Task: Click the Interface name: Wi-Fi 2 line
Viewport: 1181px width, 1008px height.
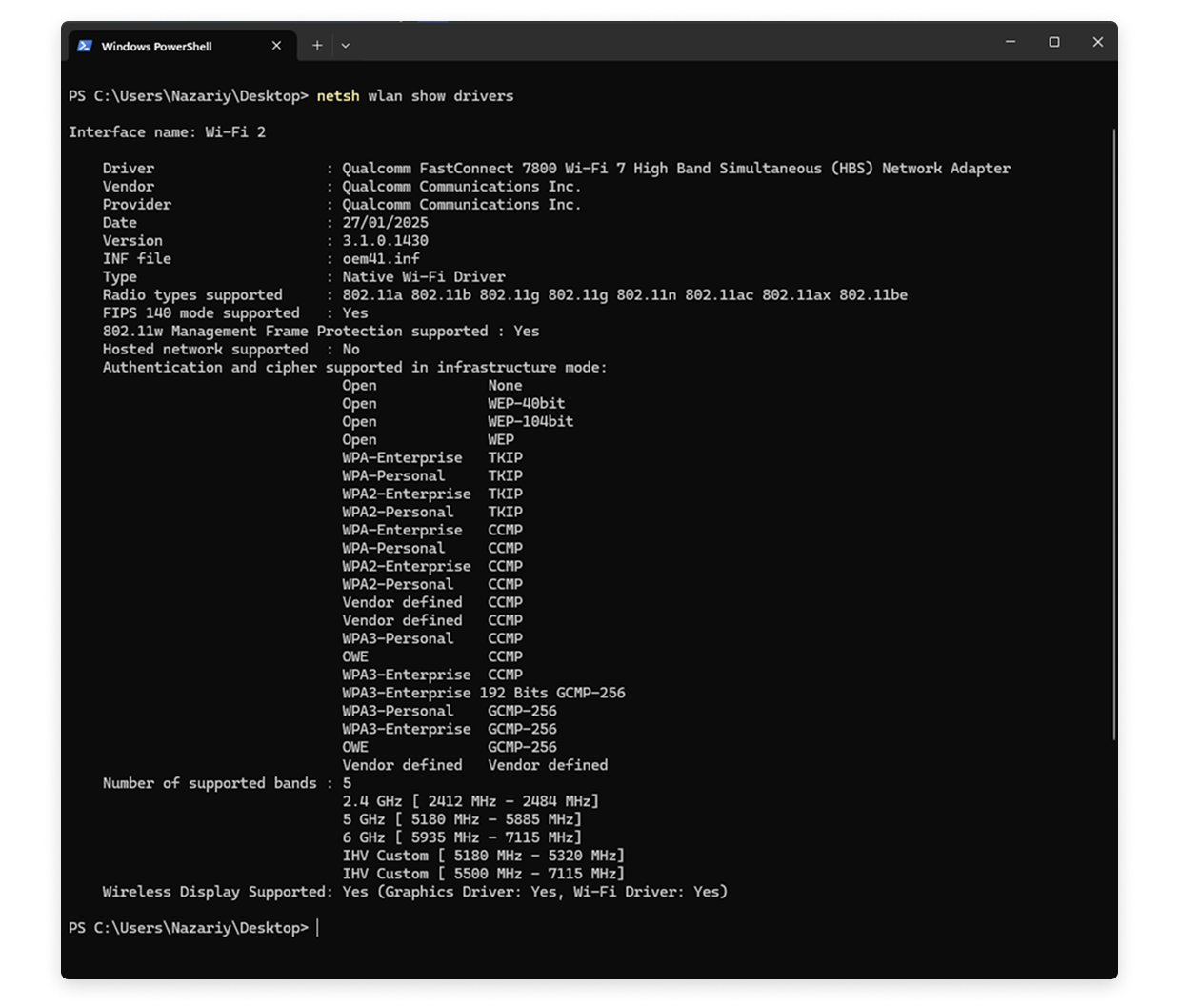Action: pyautogui.click(x=167, y=131)
